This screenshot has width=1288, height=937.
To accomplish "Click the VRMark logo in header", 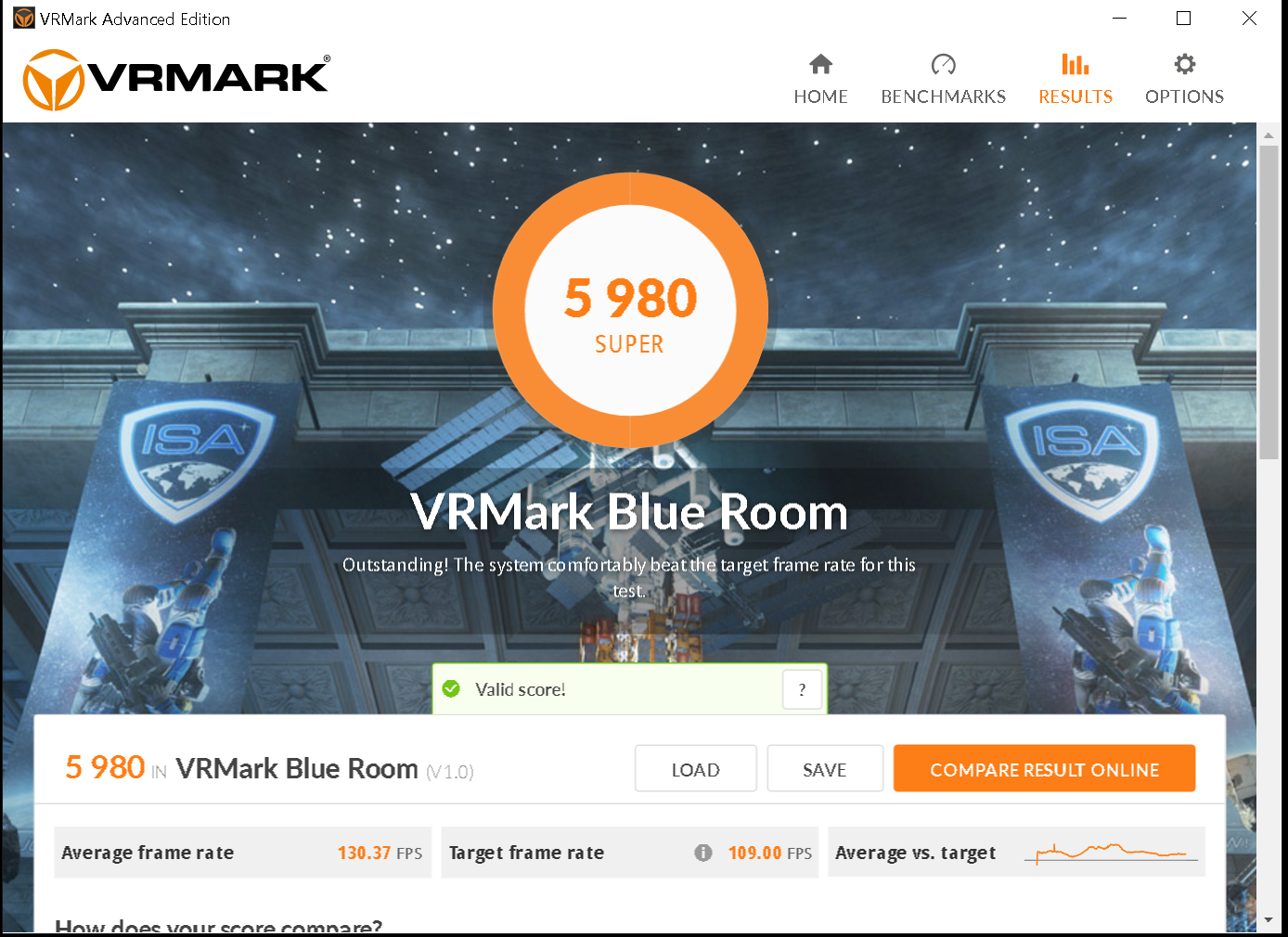I will point(176,80).
